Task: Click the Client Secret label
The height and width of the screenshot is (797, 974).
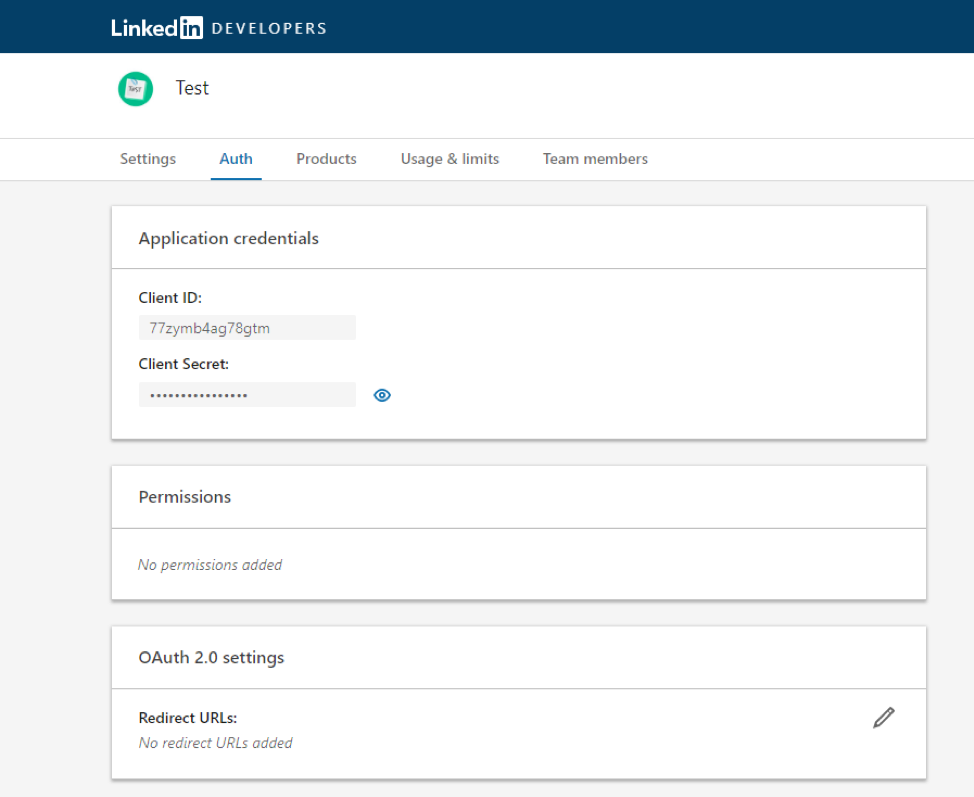Action: (x=184, y=364)
